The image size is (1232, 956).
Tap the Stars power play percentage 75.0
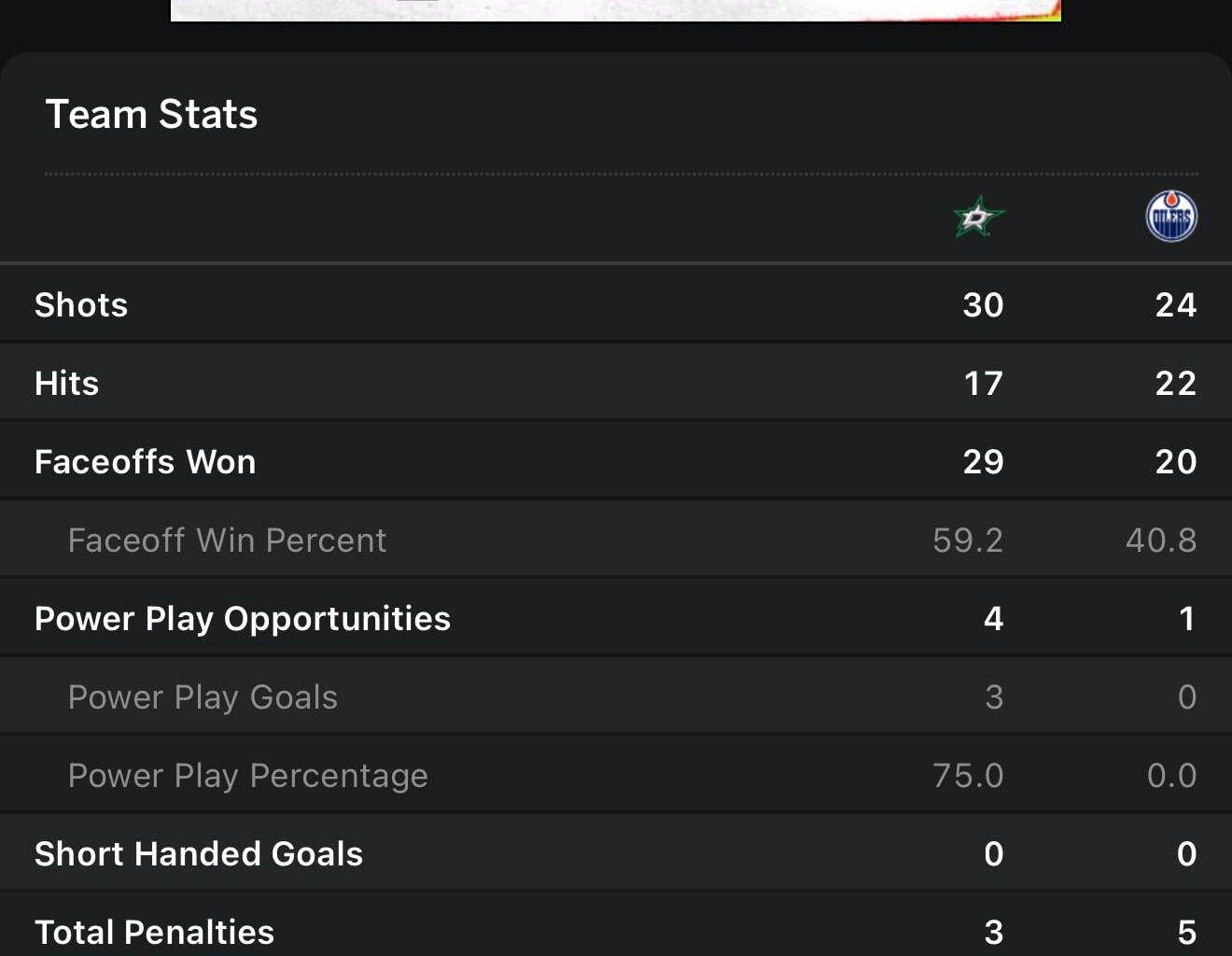pyautogui.click(x=968, y=776)
